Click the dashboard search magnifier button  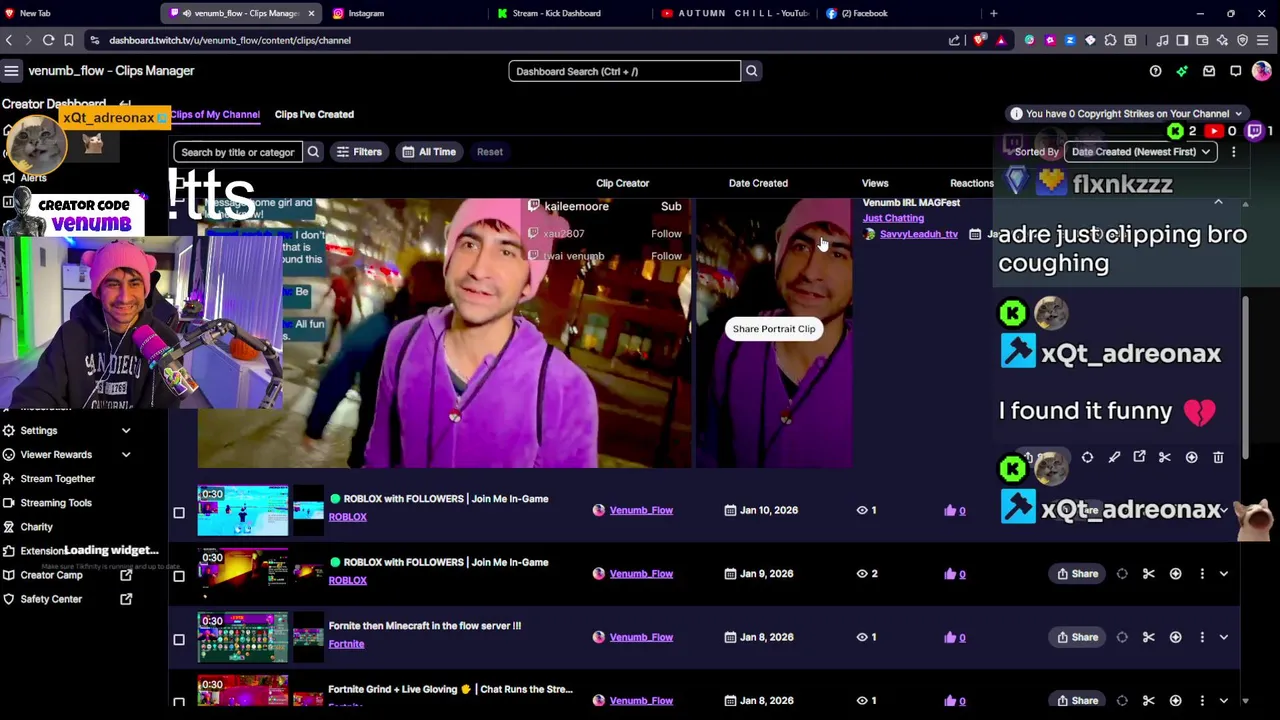click(x=751, y=71)
